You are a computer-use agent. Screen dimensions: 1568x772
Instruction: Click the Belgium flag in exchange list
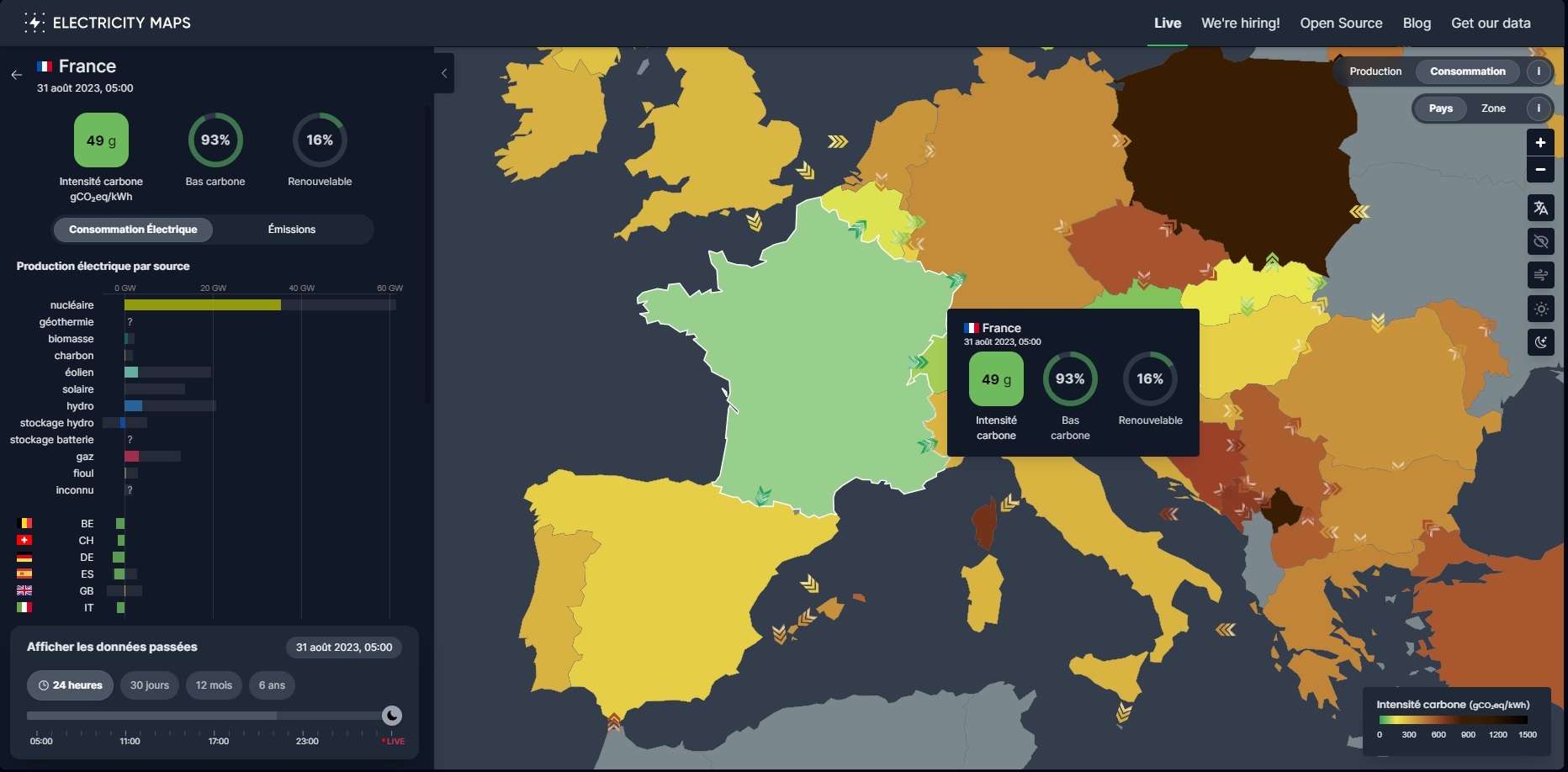24,523
